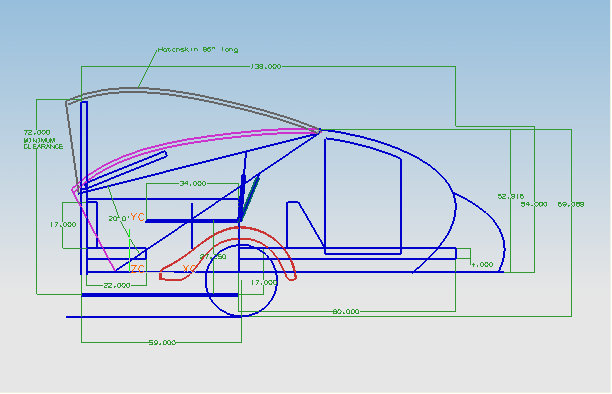Click the Hatchskin 96" long note
Image resolution: width=612 pixels, height=394 pixels.
[198, 50]
